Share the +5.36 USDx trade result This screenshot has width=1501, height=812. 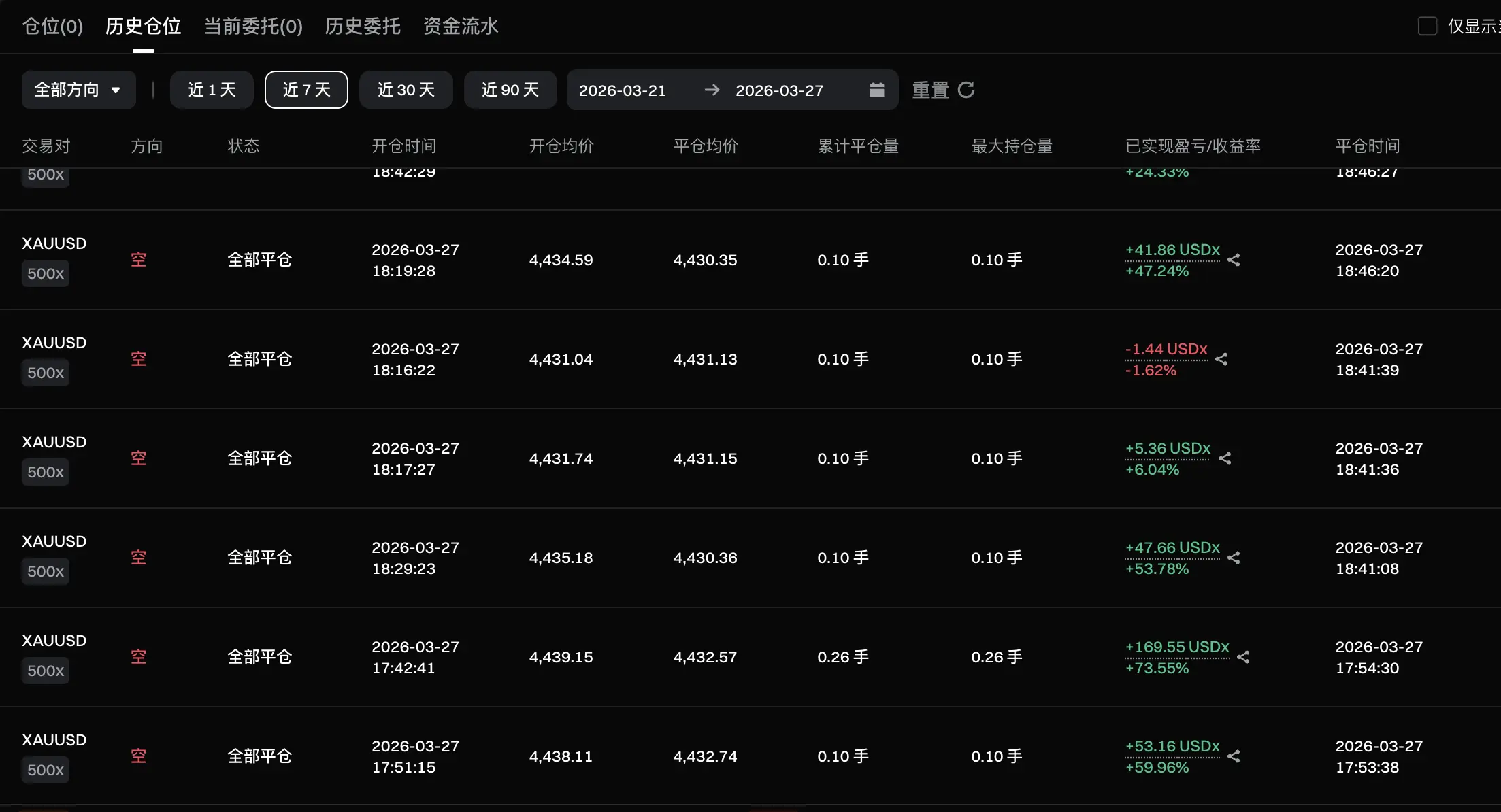1225,458
